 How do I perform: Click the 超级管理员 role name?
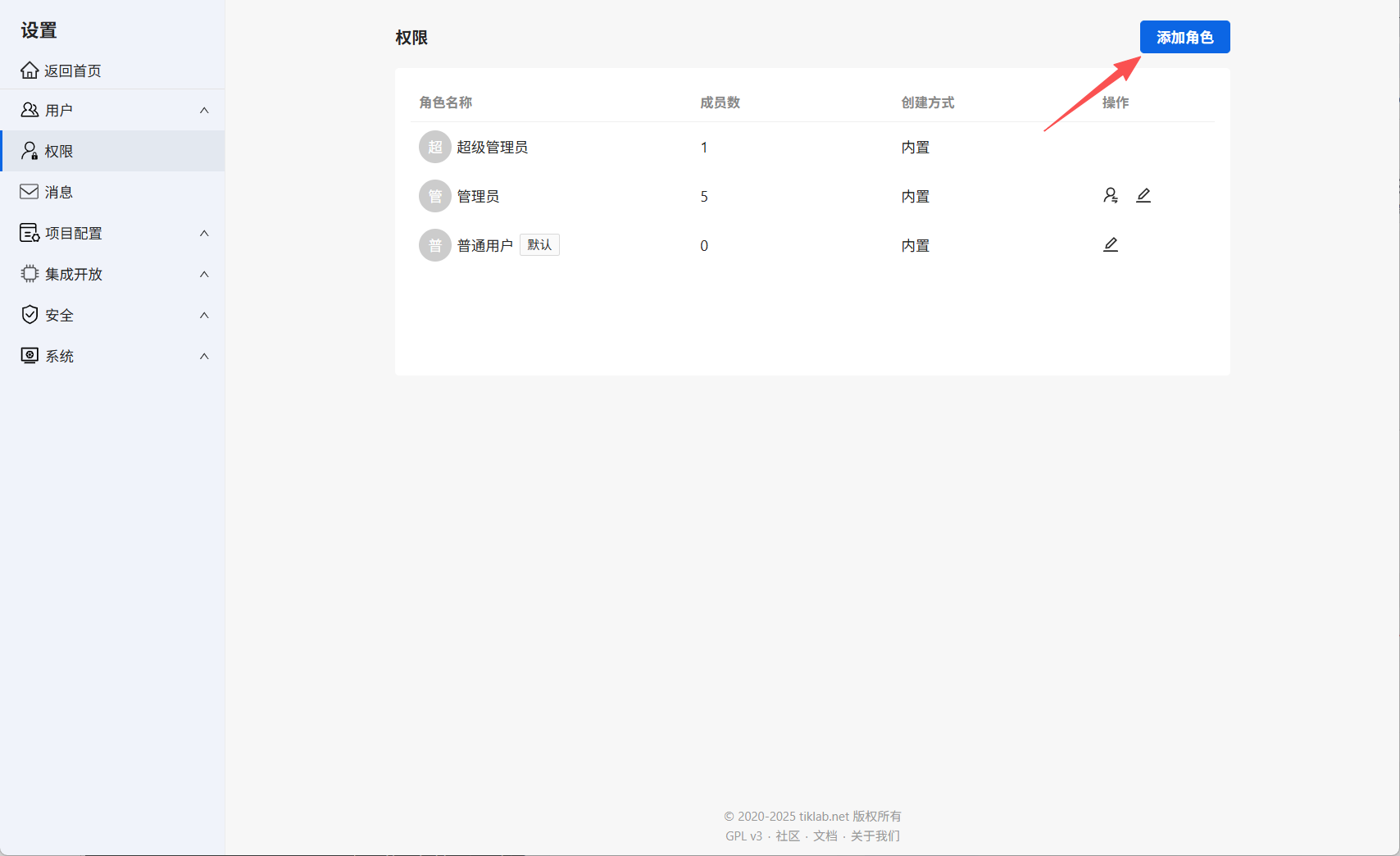[x=492, y=147]
